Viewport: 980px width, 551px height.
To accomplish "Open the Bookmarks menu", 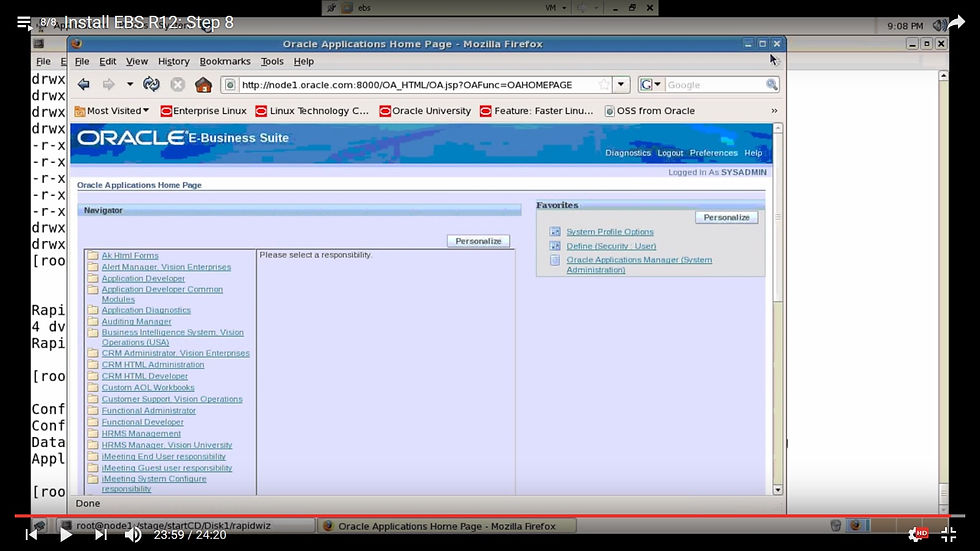I will (225, 61).
